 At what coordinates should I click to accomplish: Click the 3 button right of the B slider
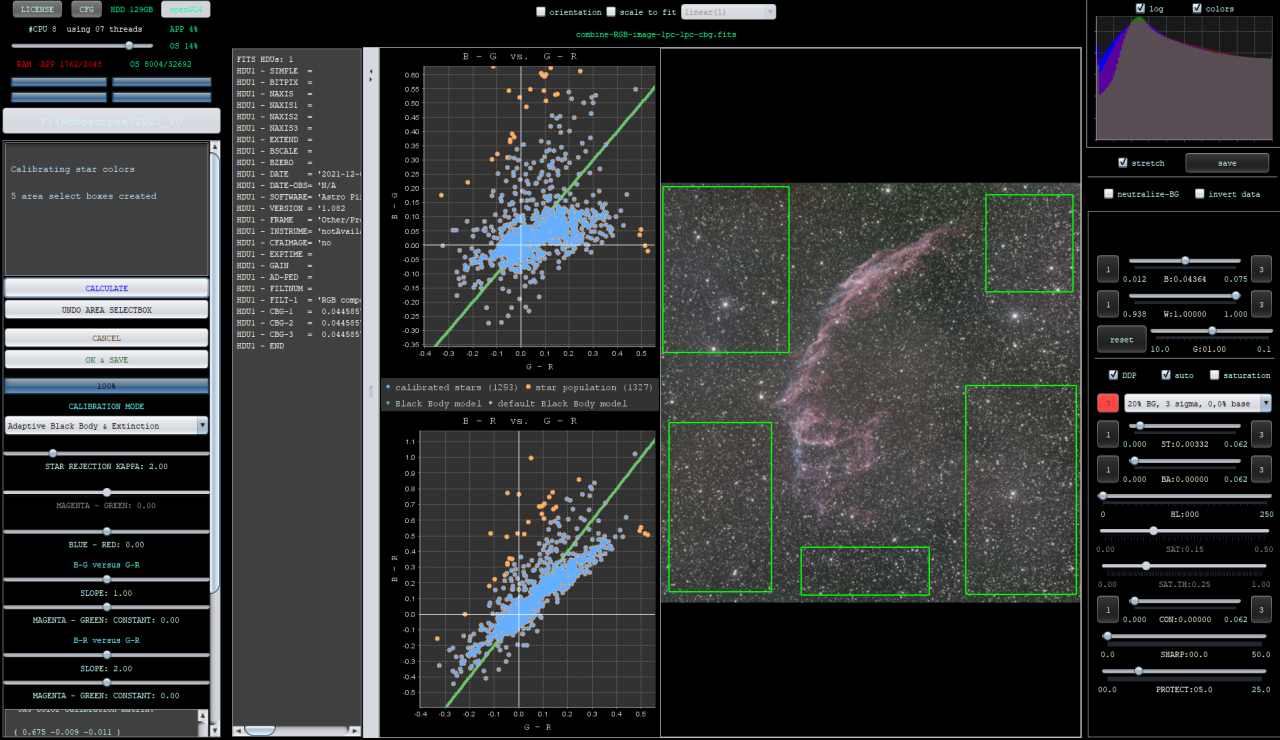1262,269
